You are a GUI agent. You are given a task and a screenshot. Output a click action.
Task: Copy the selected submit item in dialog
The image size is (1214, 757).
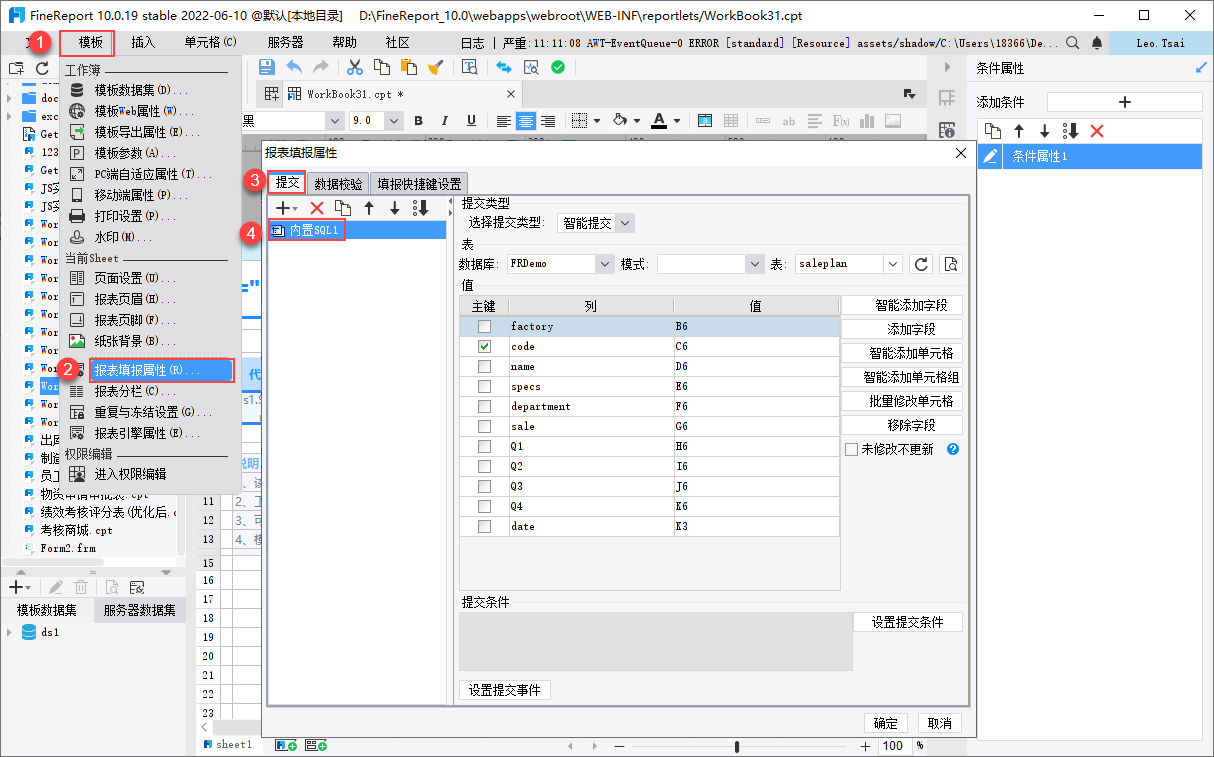343,208
